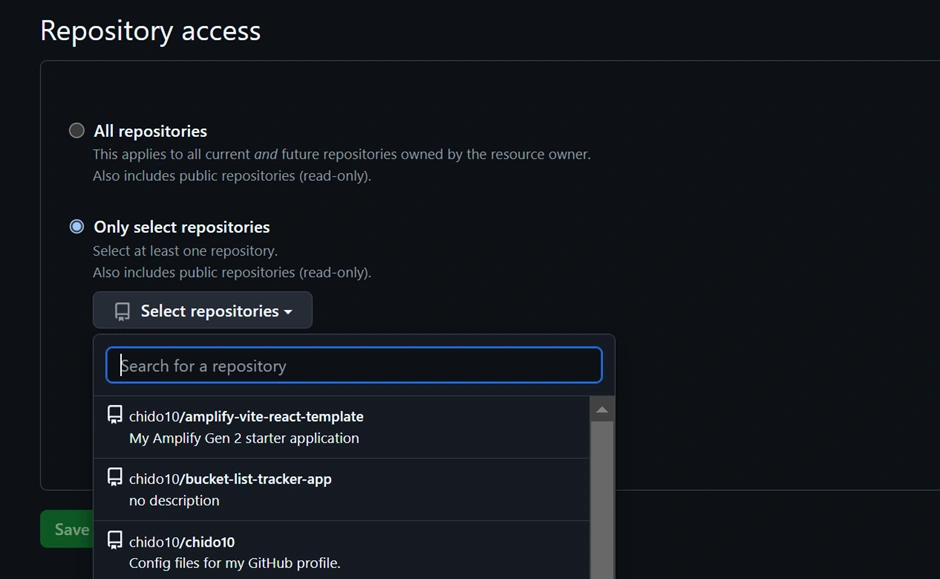This screenshot has width=940, height=579.
Task: Click 'Config files for my GitHub profile' description
Action: click(x=235, y=563)
